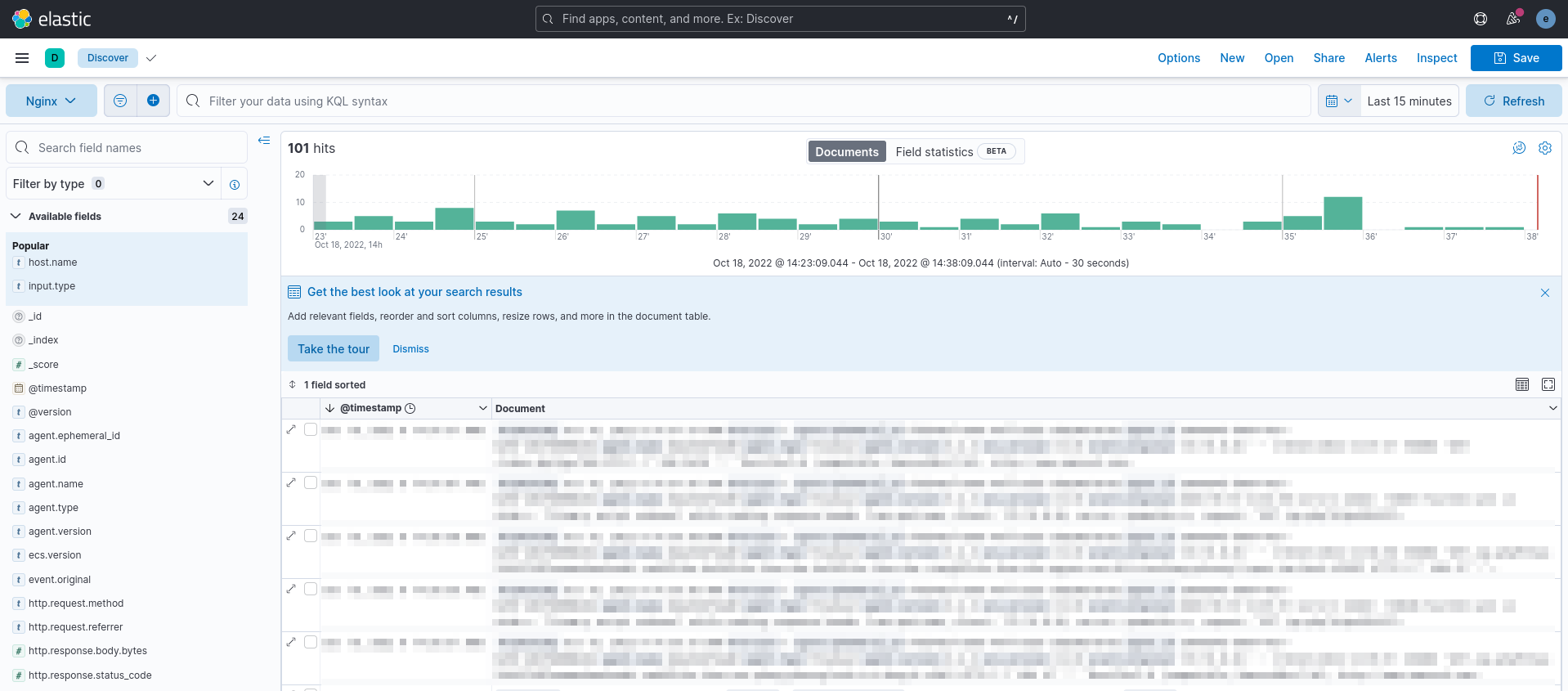Viewport: 1568px width, 691px height.
Task: Collapse the field list sidebar
Action: [x=264, y=141]
